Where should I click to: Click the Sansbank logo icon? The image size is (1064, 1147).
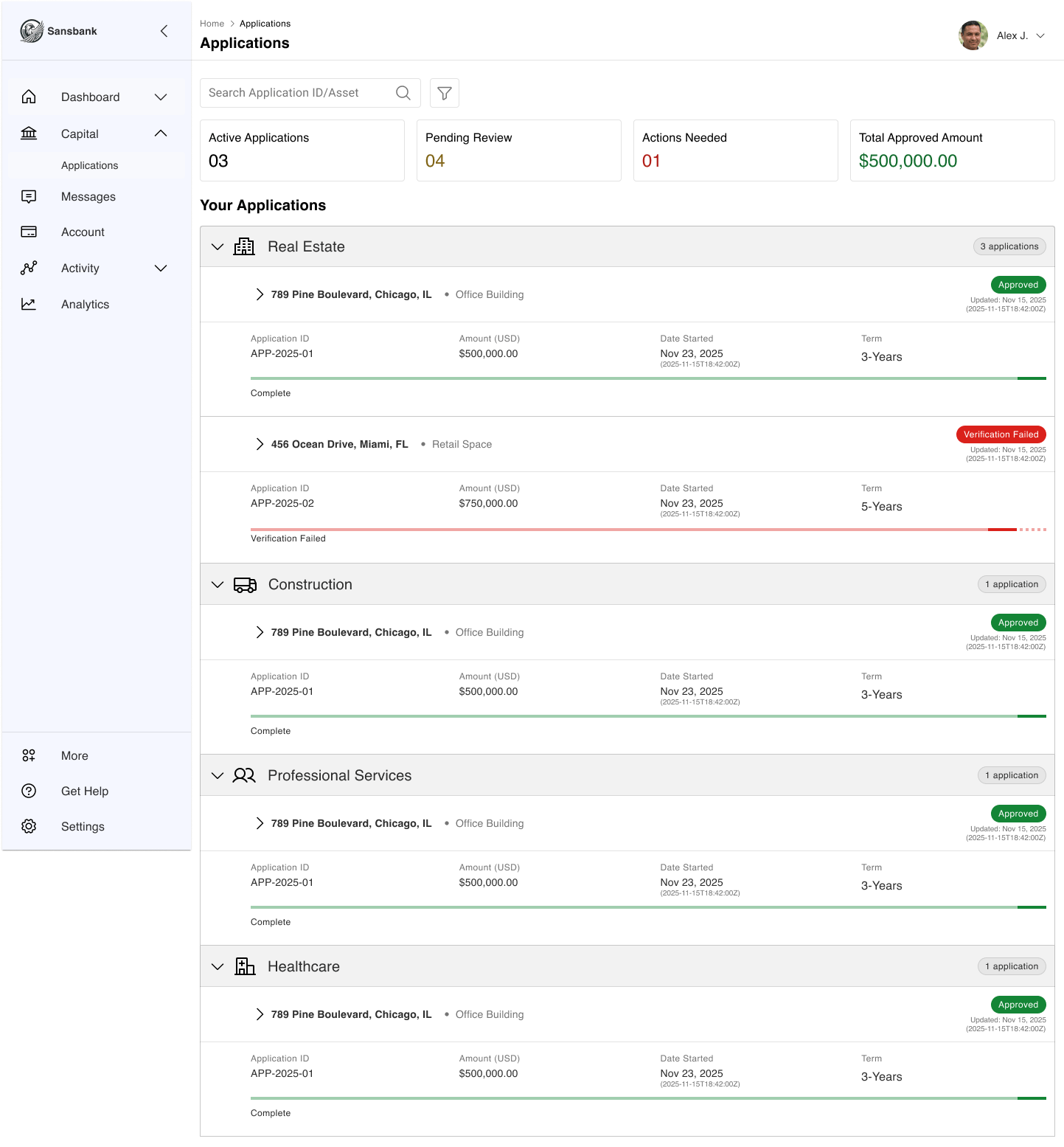[30, 31]
